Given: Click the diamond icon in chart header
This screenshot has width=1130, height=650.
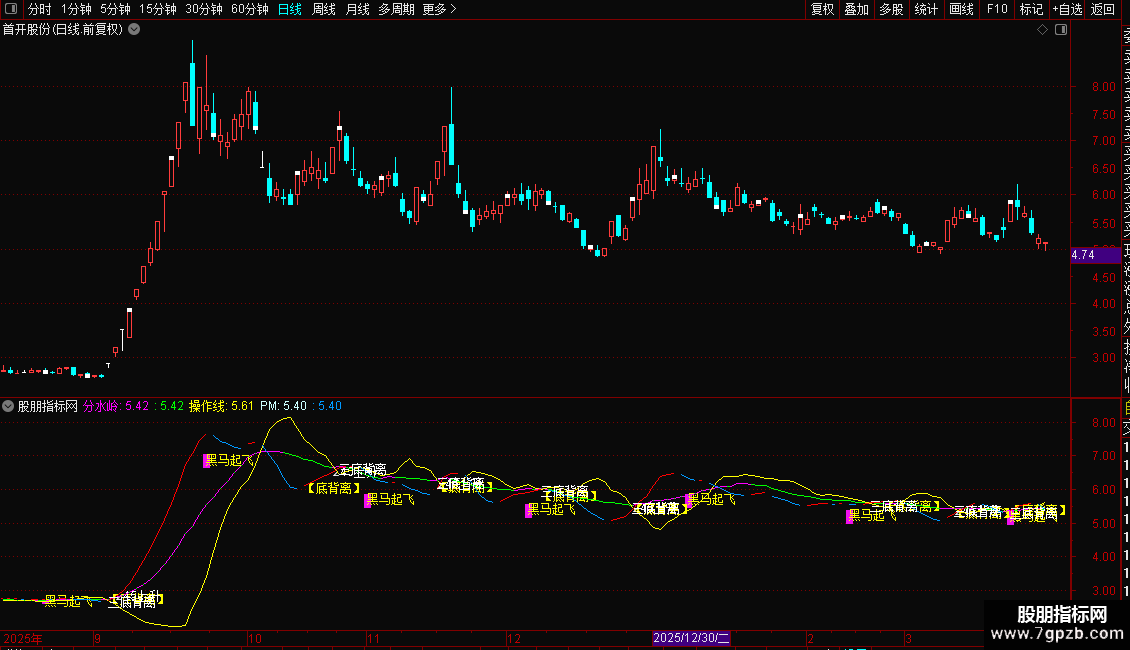Looking at the screenshot, I should pyautogui.click(x=1042, y=29).
